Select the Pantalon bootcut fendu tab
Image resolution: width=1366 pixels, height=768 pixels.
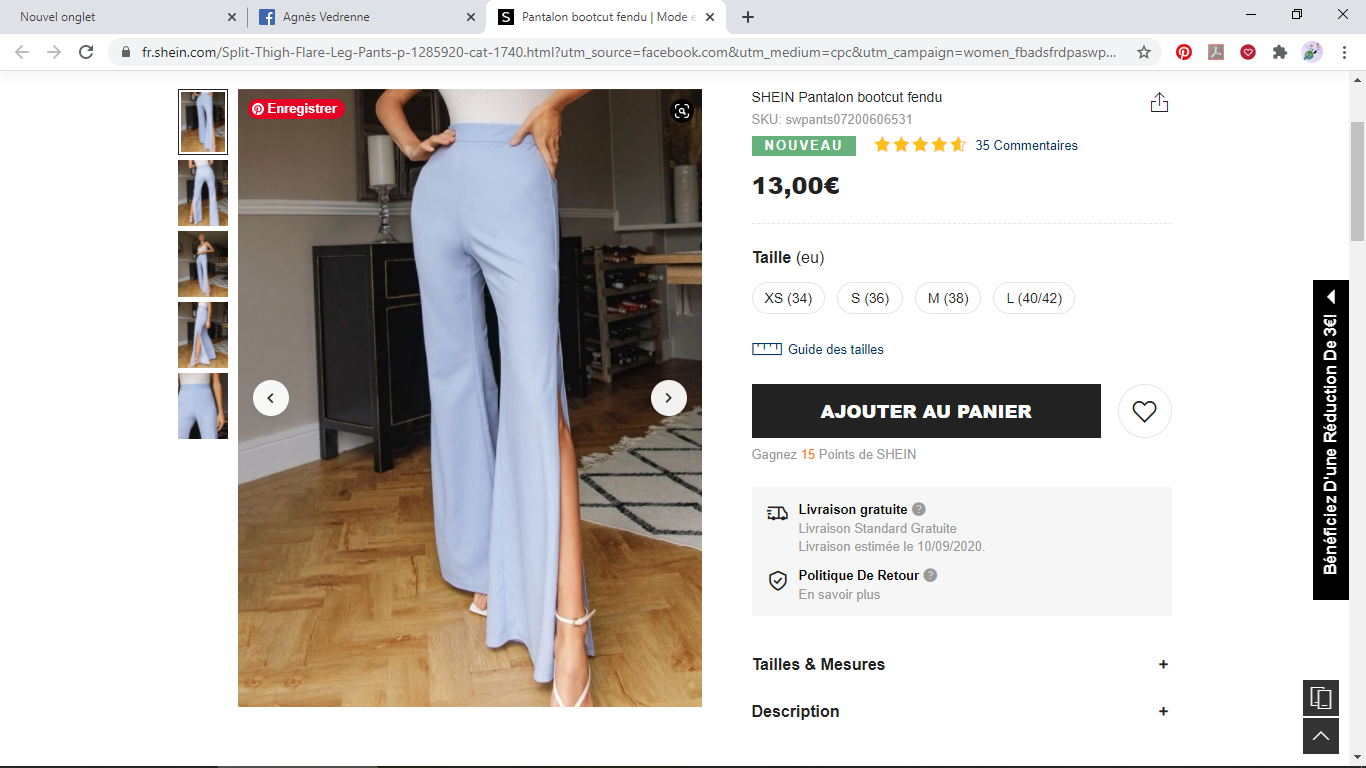[x=605, y=17]
